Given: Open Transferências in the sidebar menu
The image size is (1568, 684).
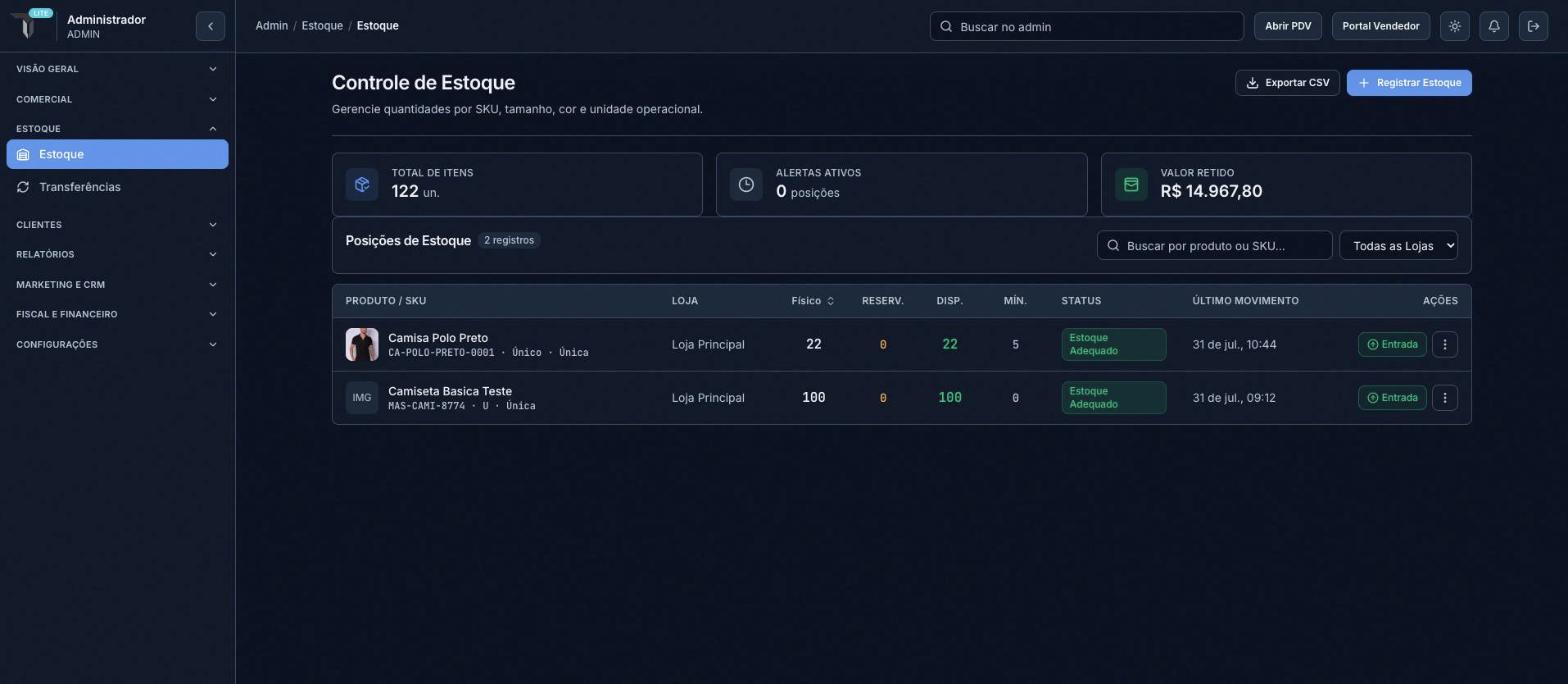Looking at the screenshot, I should (x=117, y=187).
